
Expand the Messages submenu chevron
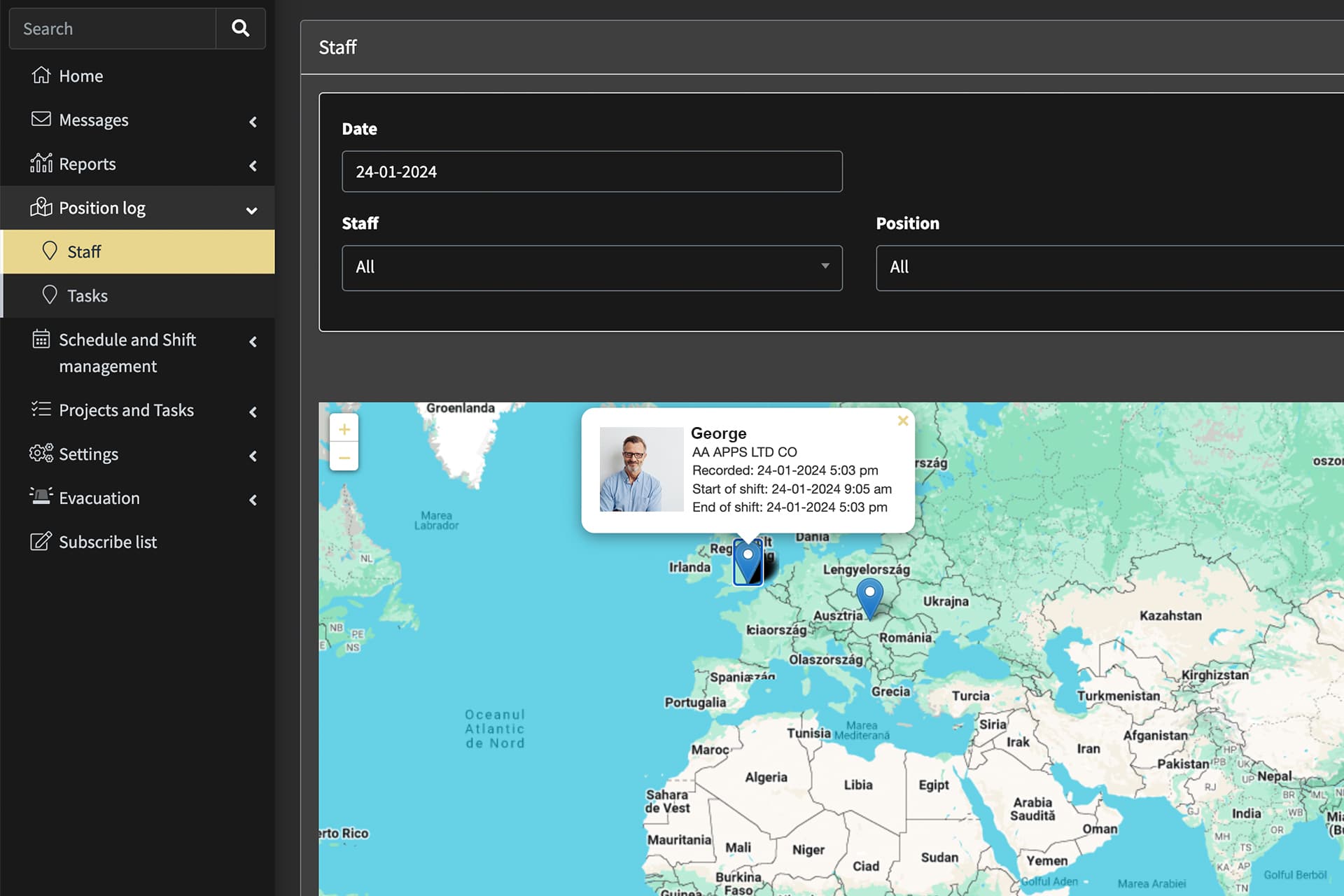tap(253, 122)
